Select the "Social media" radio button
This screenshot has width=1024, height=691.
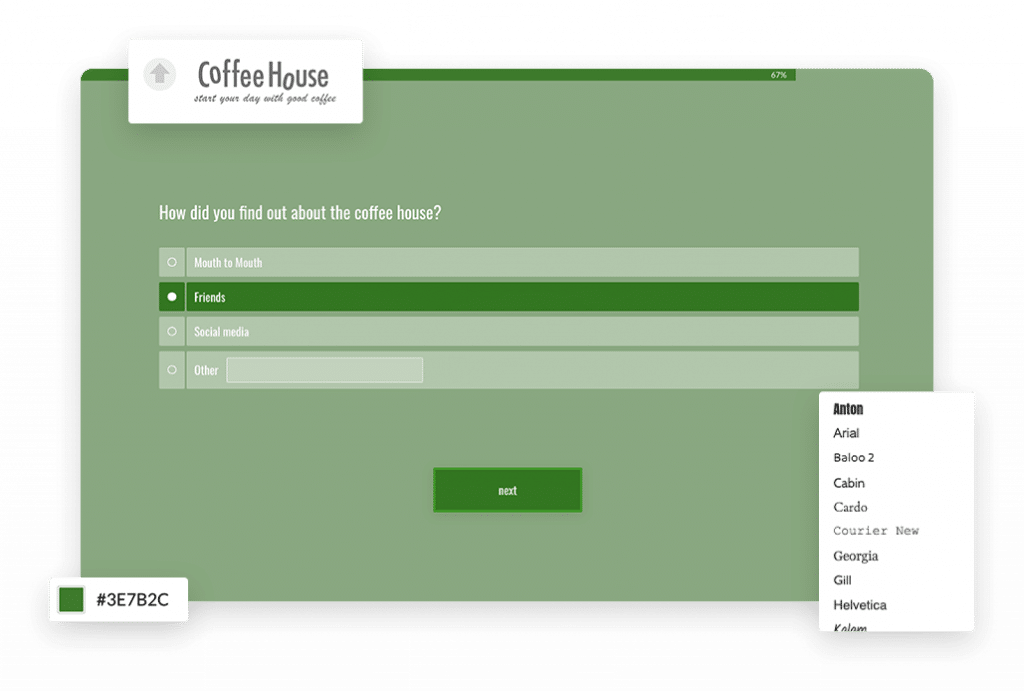coord(171,331)
